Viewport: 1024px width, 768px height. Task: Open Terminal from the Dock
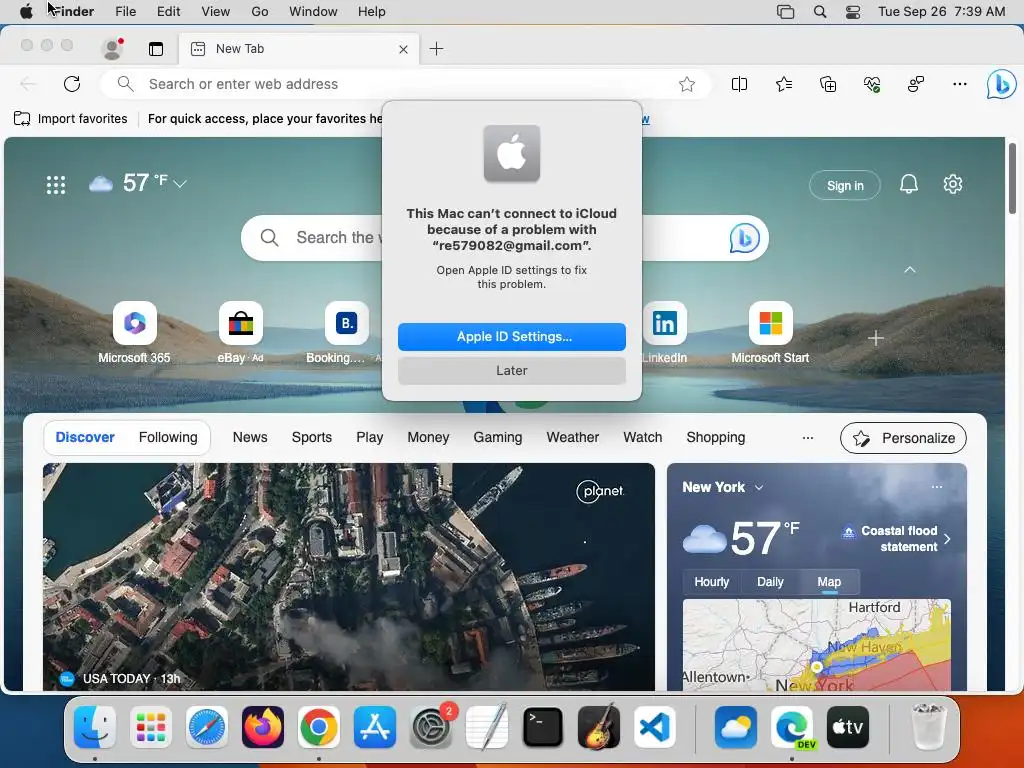pos(542,727)
